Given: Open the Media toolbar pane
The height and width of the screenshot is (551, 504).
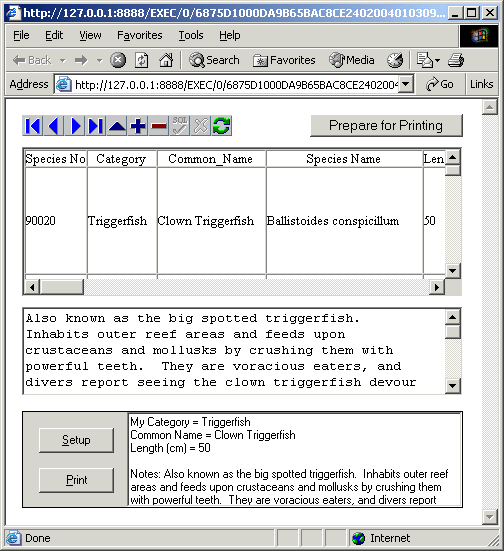Looking at the screenshot, I should coord(351,60).
